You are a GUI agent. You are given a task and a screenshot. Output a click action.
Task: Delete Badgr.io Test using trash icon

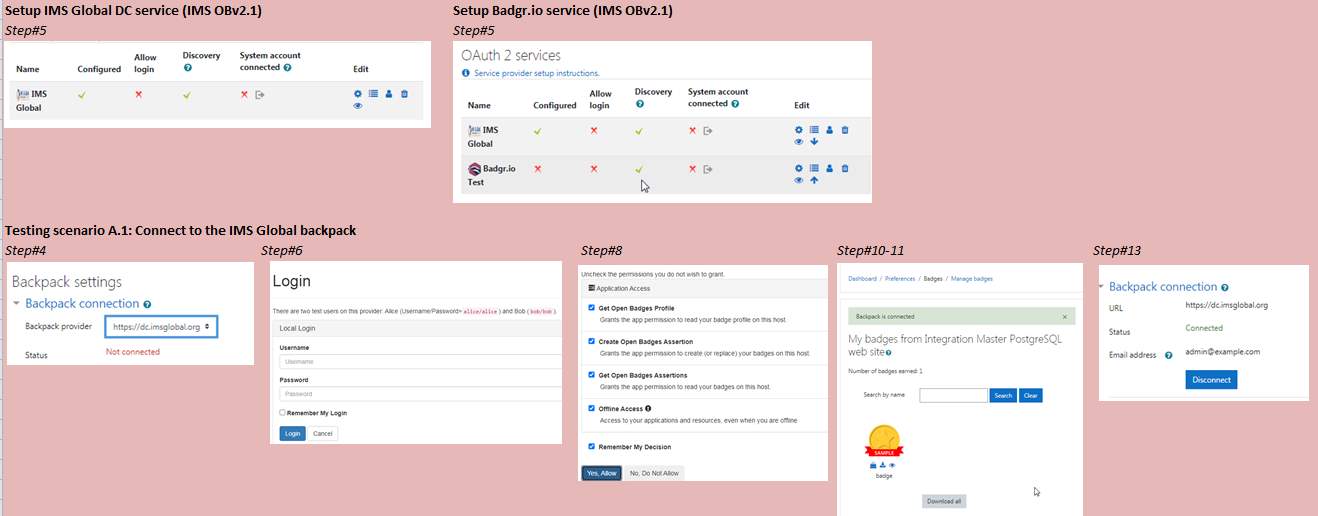[845, 168]
